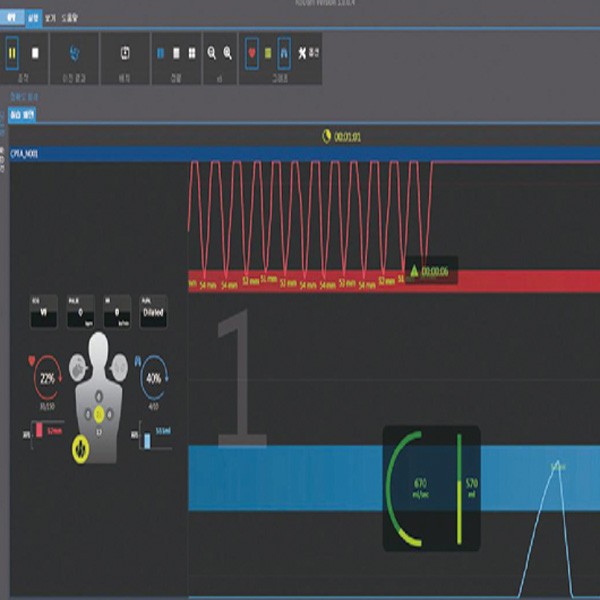Select the list layout icon
The height and width of the screenshot is (600, 600).
(x=176, y=51)
